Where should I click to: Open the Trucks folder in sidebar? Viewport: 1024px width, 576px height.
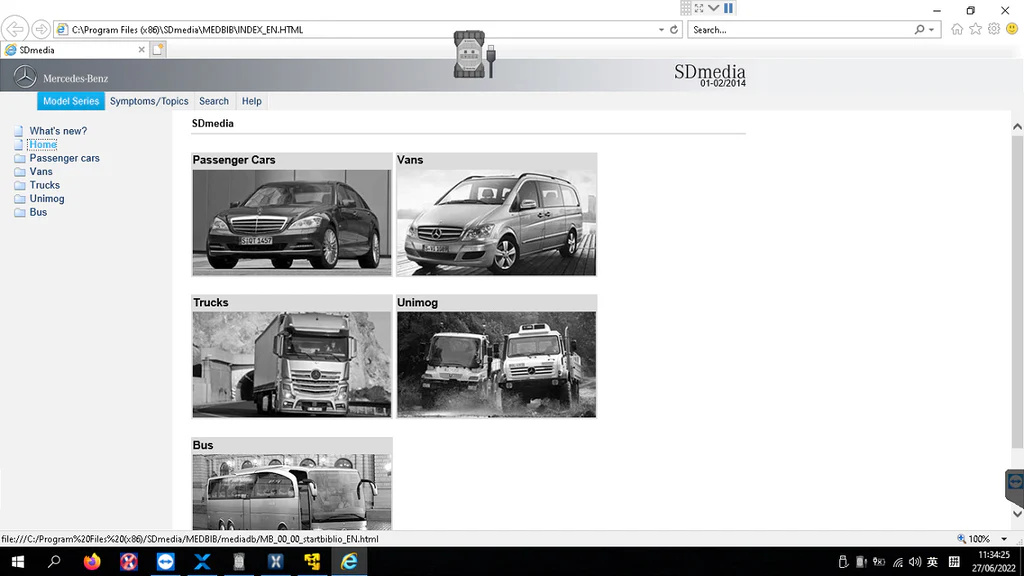coord(44,185)
